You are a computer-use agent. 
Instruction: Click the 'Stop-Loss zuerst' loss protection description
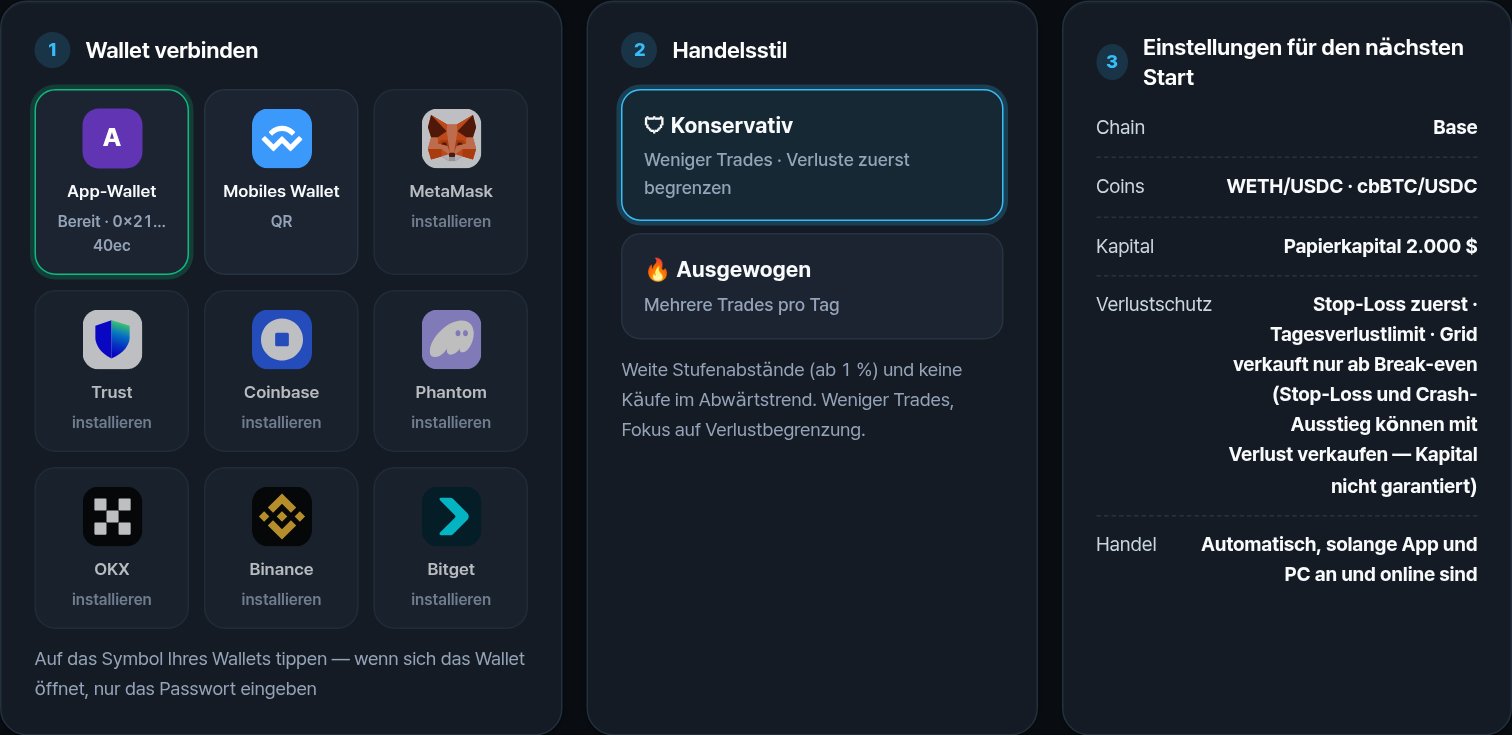click(x=1353, y=395)
